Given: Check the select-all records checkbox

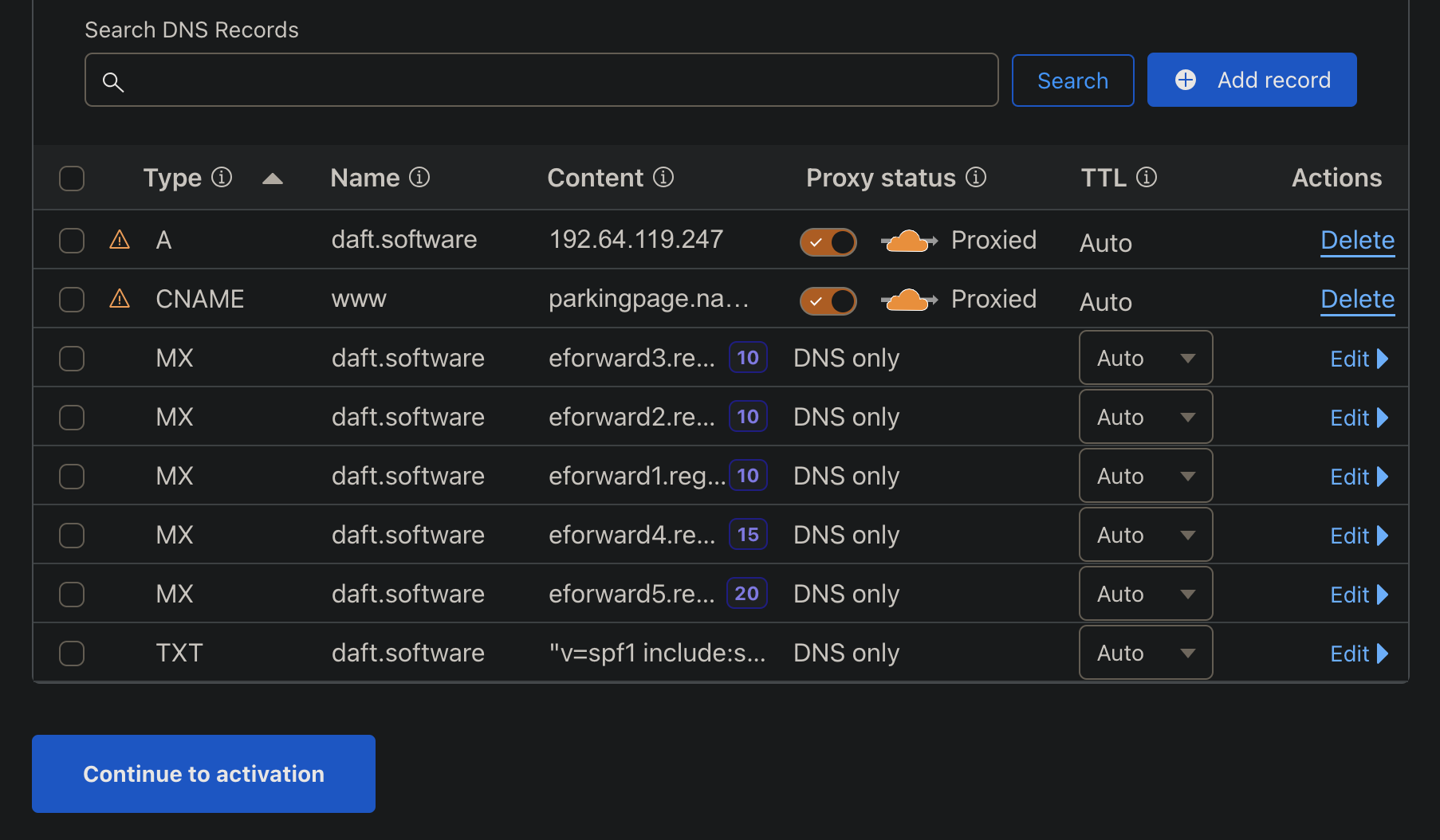Looking at the screenshot, I should click(71, 178).
